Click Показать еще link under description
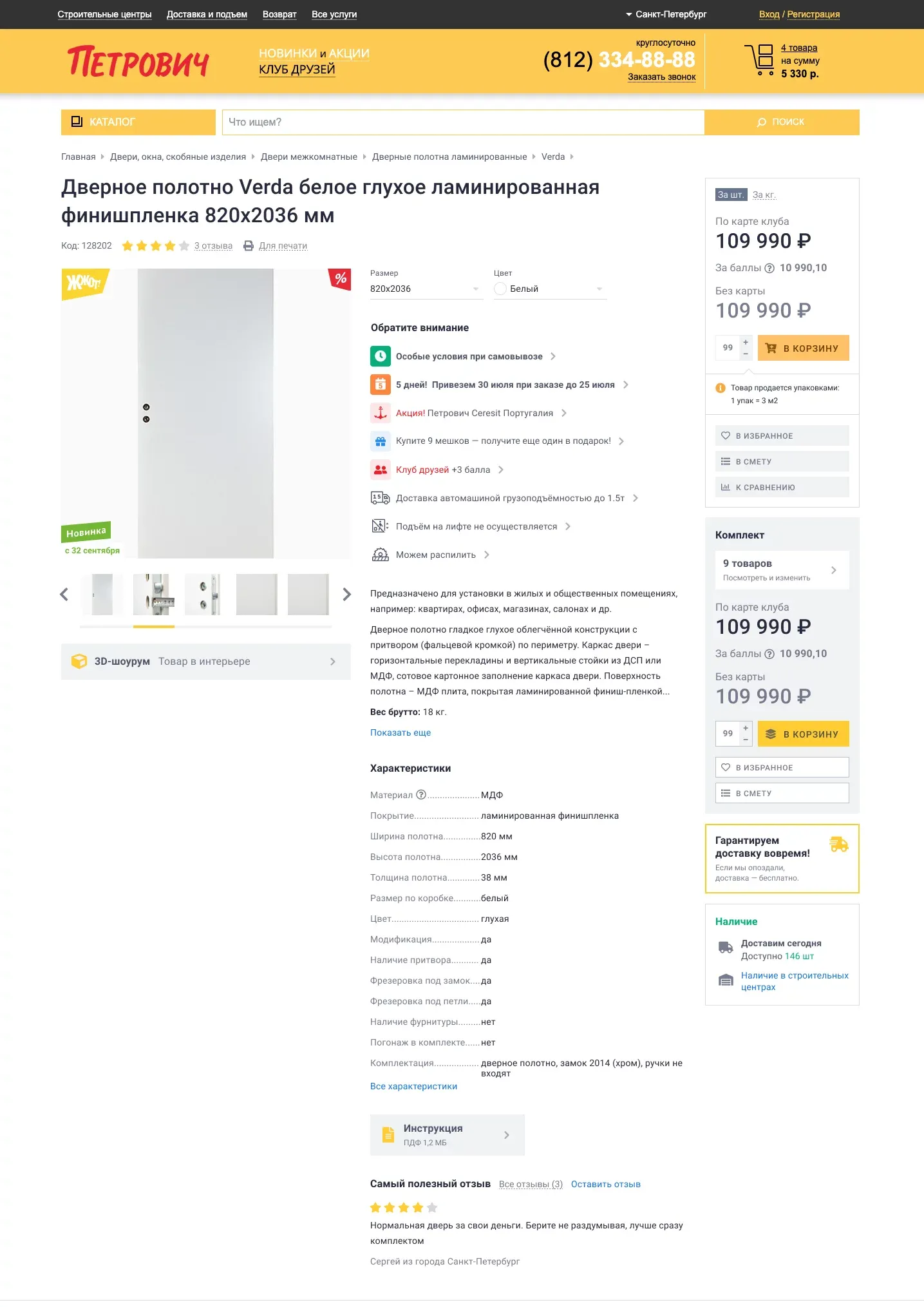 click(400, 732)
